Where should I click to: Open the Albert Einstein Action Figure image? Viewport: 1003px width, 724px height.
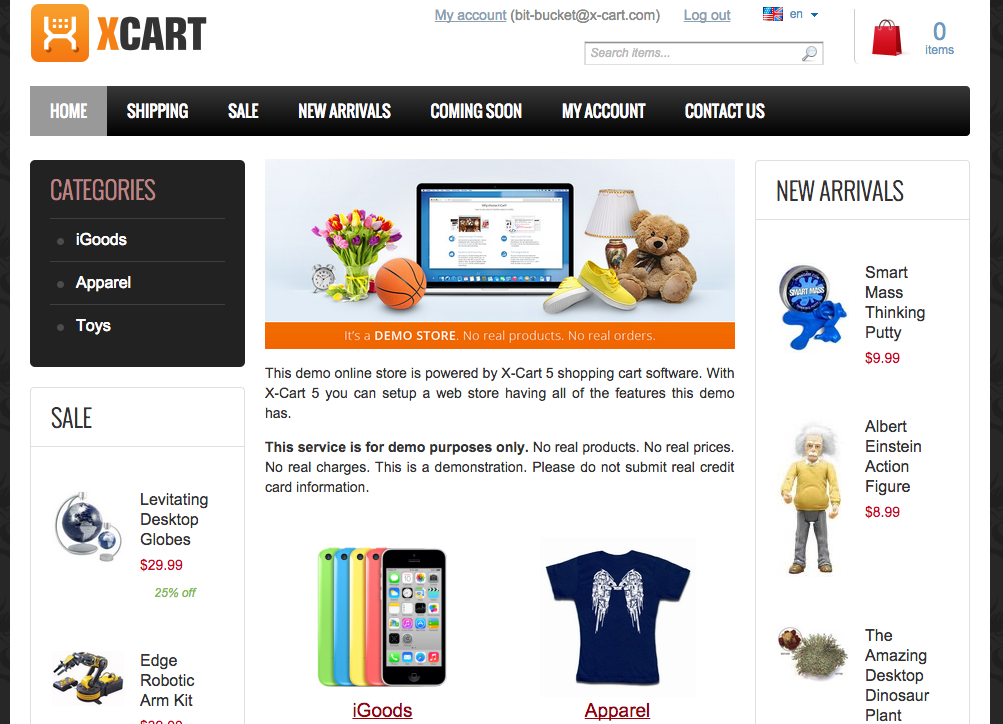pos(811,499)
